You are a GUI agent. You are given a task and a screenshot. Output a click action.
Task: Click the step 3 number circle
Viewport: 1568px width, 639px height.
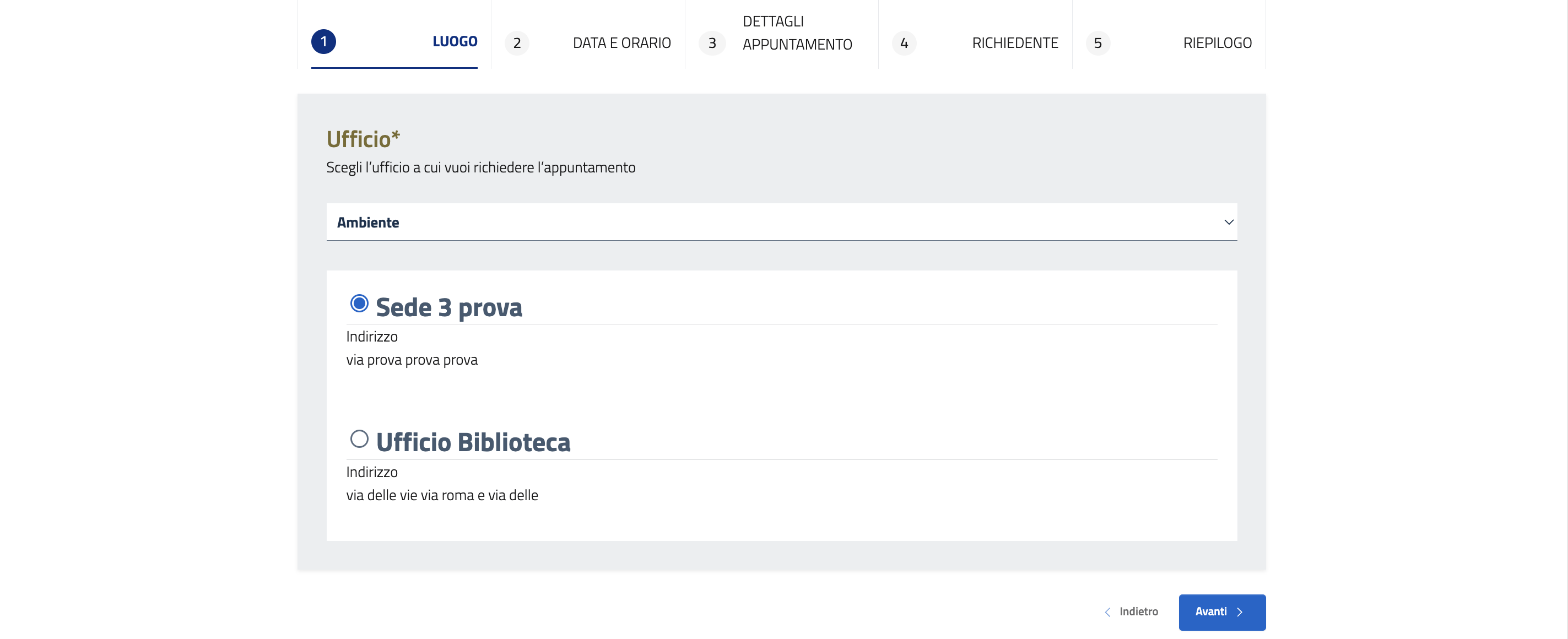click(x=711, y=43)
